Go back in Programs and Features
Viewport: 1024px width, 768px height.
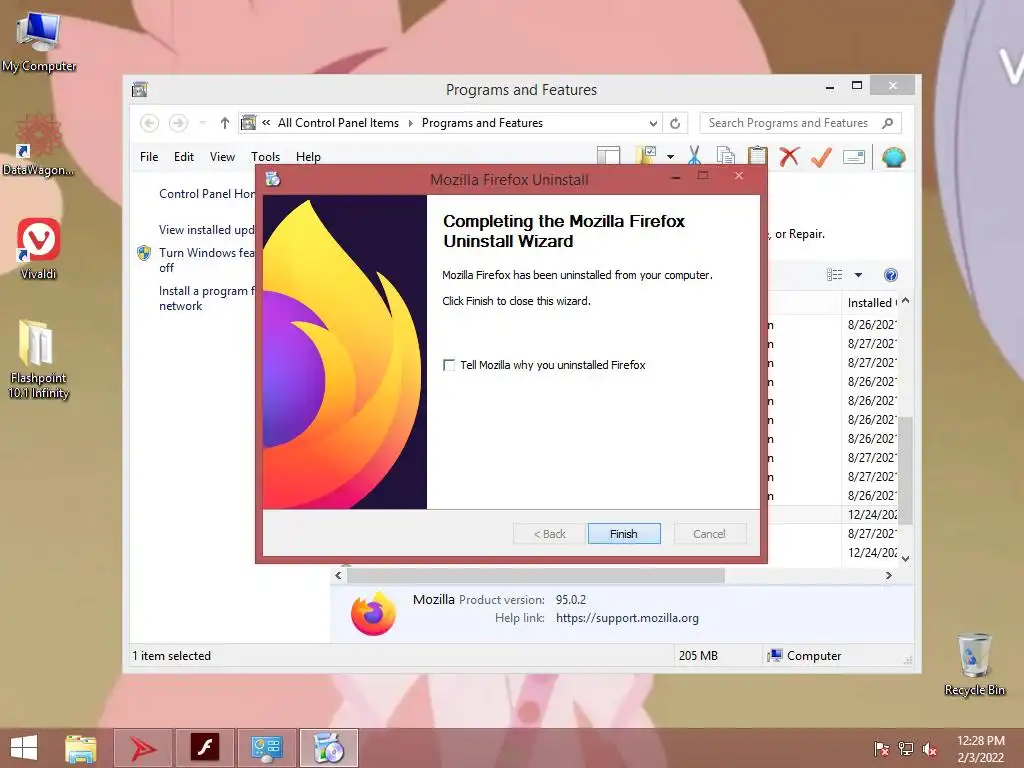point(150,123)
